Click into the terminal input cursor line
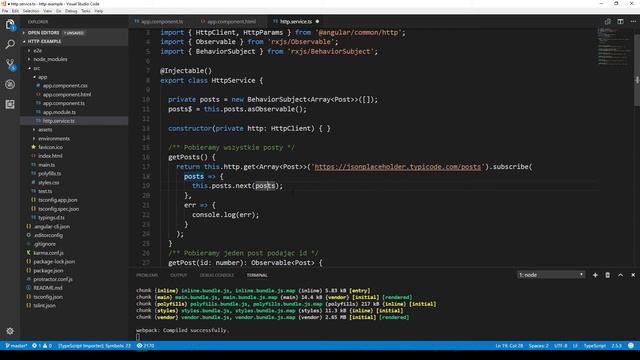The width and height of the screenshot is (640, 360). (x=138, y=337)
